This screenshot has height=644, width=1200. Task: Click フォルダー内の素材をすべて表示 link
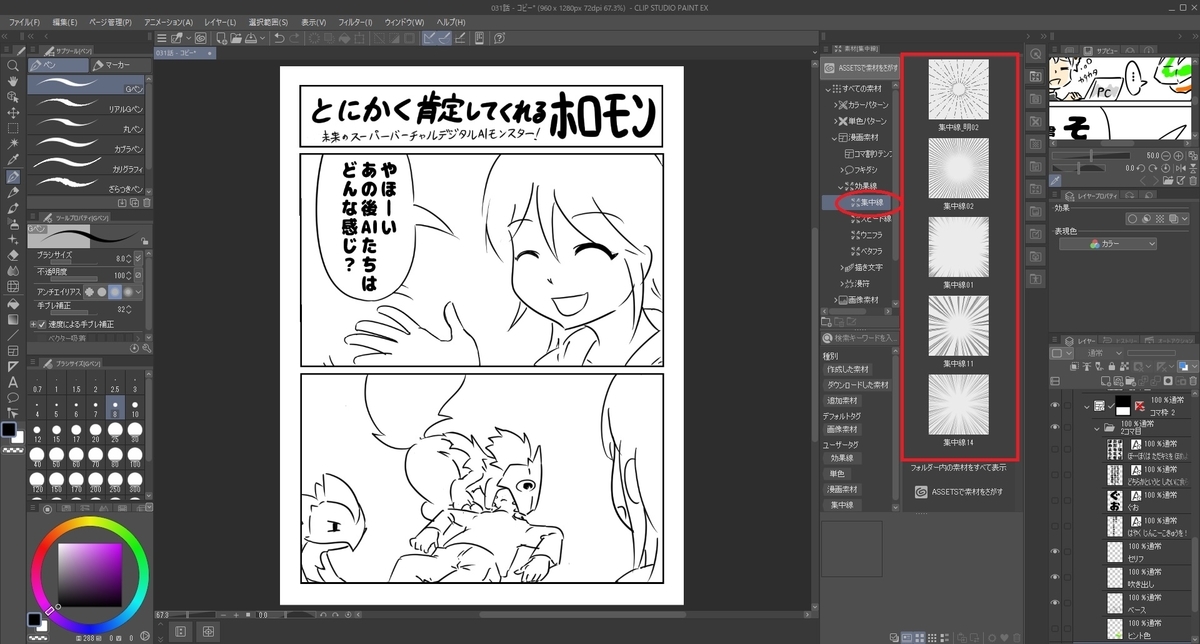[x=958, y=467]
